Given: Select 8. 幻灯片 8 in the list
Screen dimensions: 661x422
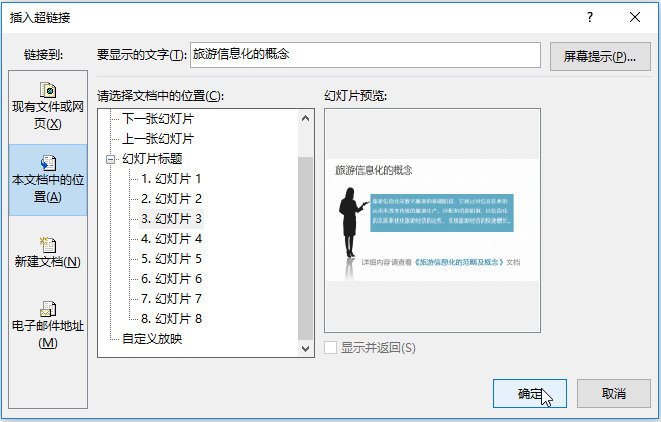Looking at the screenshot, I should (172, 318).
